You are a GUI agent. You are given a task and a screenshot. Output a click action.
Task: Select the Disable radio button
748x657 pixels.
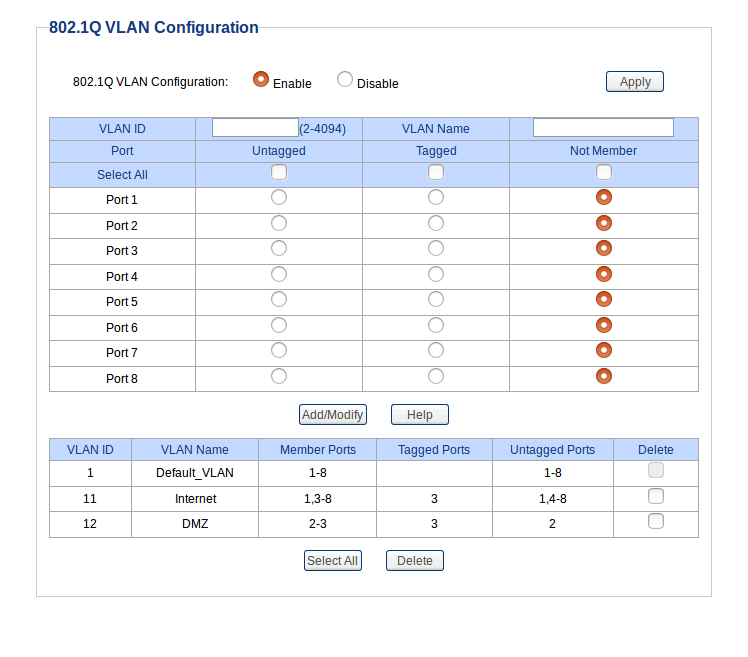click(x=344, y=79)
